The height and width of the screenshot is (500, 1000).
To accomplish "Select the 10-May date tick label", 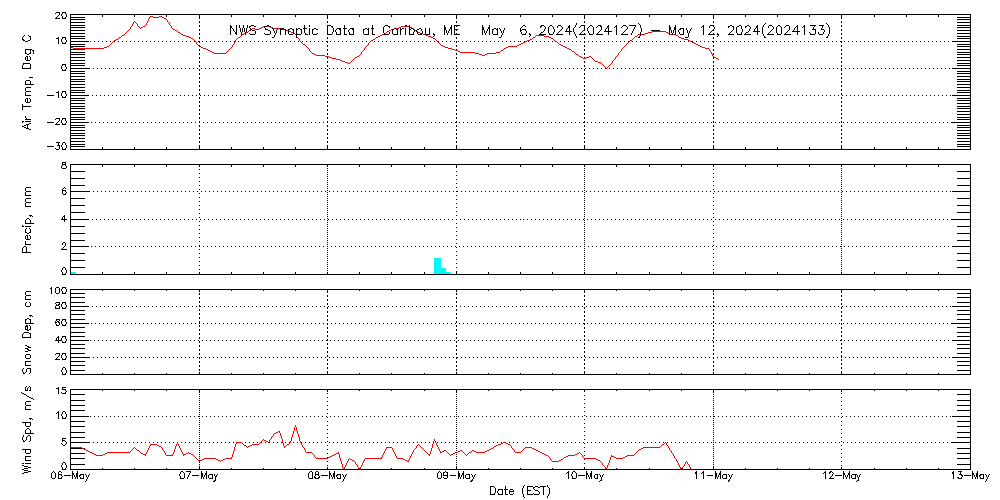I will coord(585,477).
